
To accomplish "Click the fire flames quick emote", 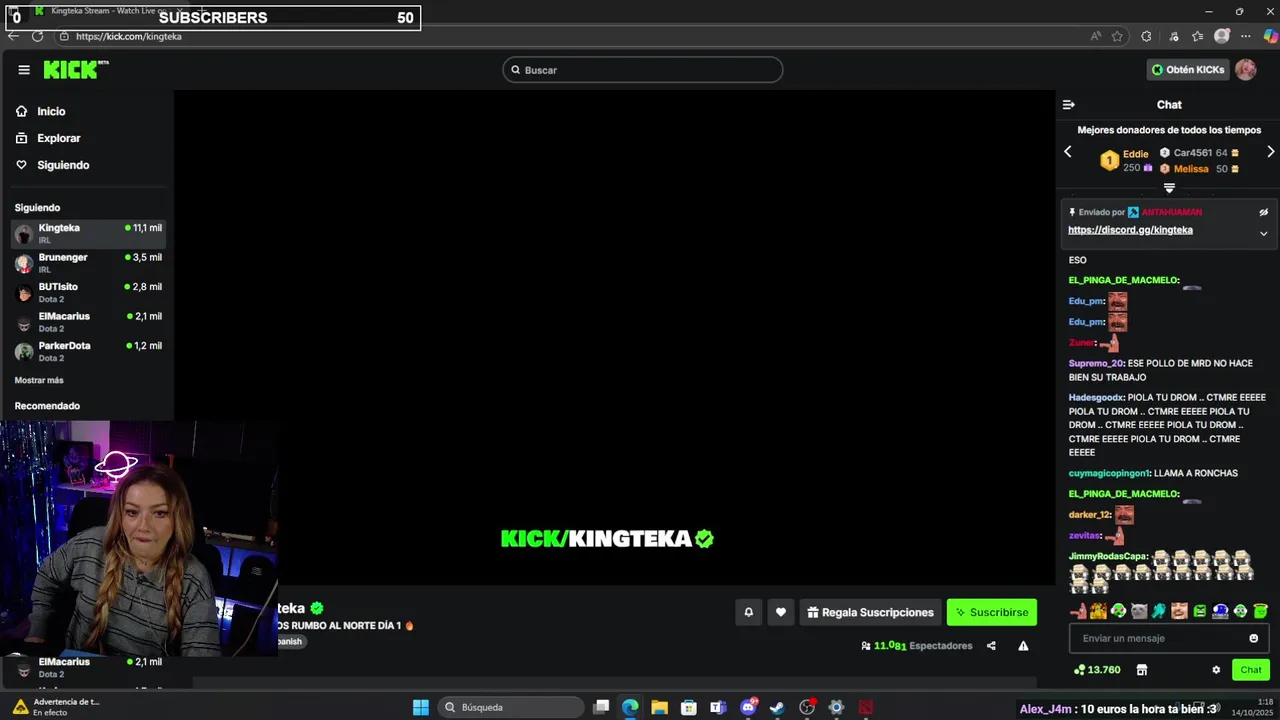I will coord(1098,610).
